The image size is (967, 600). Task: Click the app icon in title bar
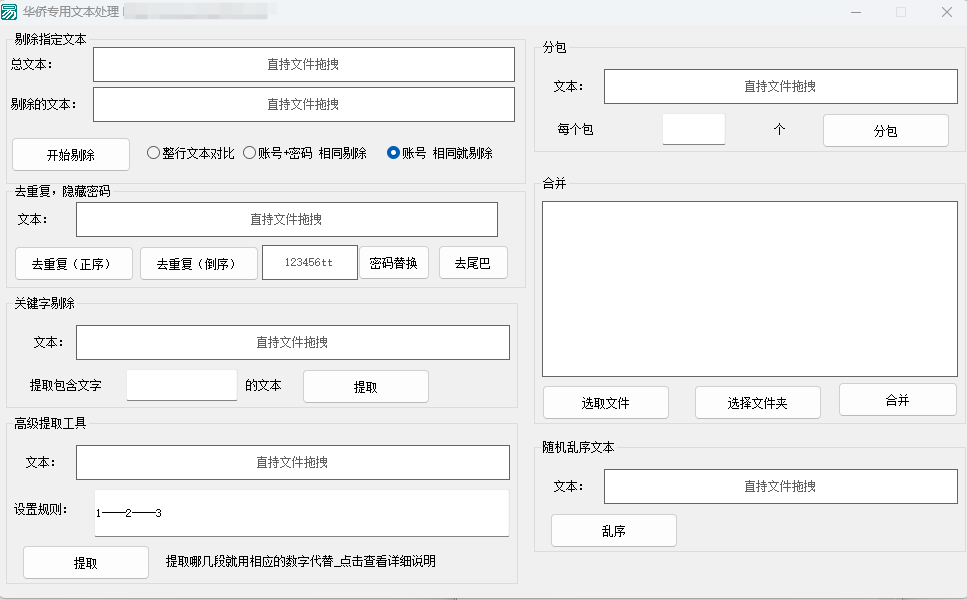point(10,12)
